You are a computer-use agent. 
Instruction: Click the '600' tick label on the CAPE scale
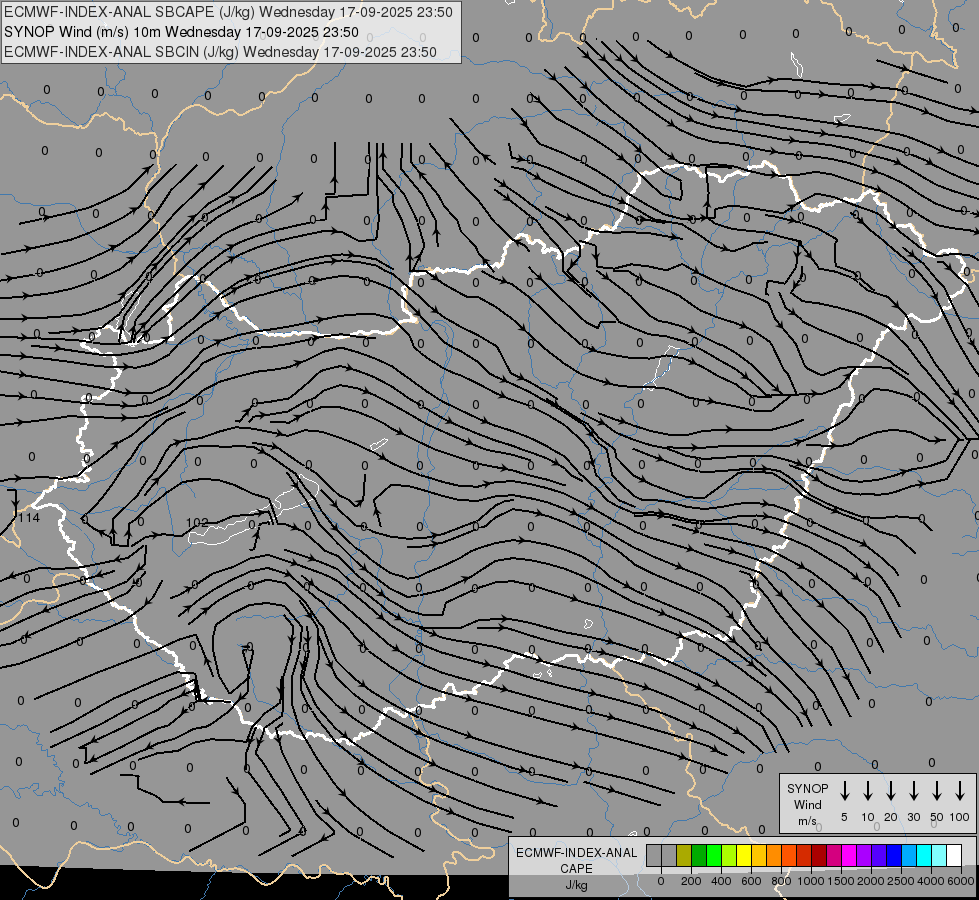coord(751,881)
